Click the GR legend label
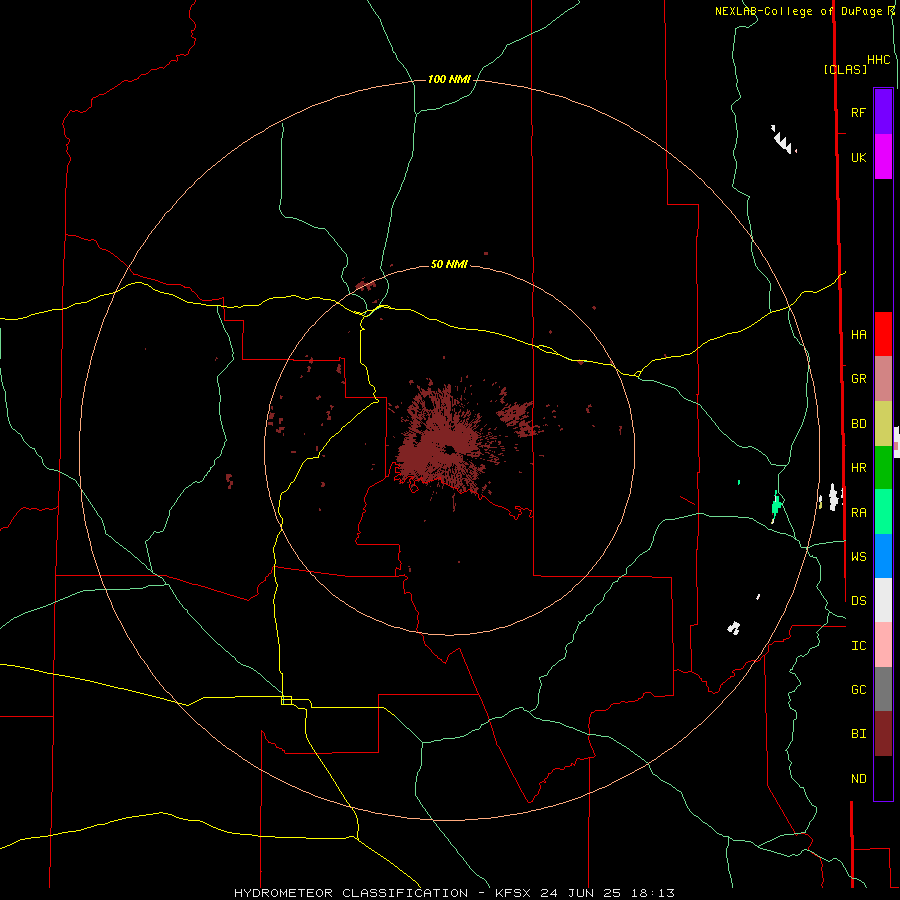Image resolution: width=900 pixels, height=900 pixels. pos(858,379)
